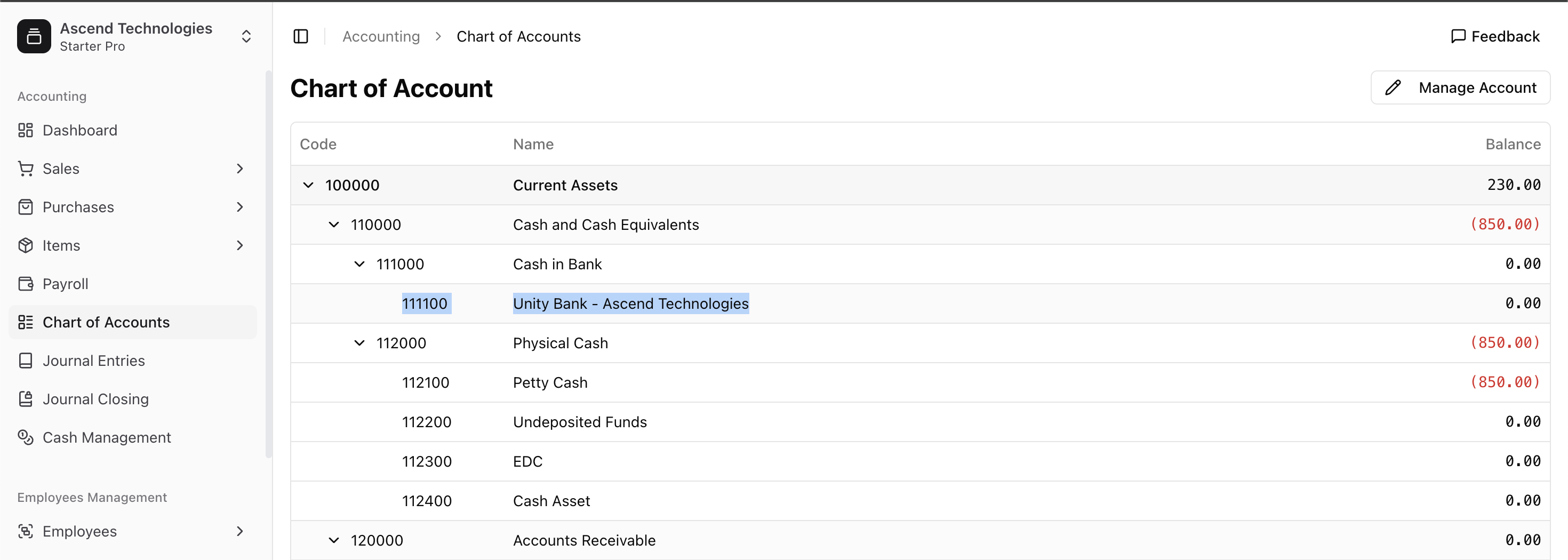Click the Chart of Account page heading
1568x560 pixels.
(391, 88)
